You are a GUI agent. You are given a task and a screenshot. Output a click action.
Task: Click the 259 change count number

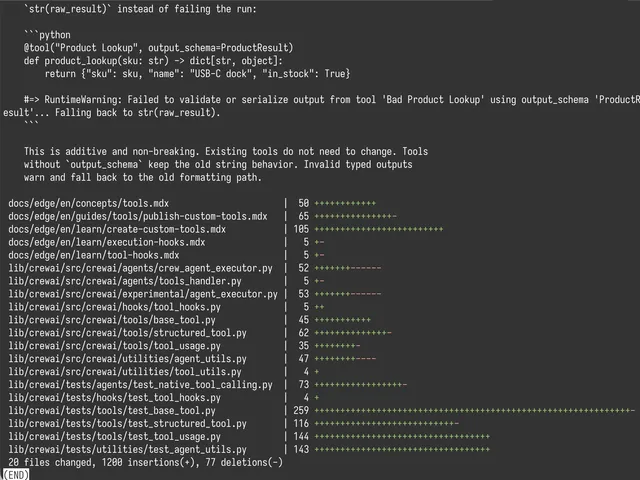301,411
